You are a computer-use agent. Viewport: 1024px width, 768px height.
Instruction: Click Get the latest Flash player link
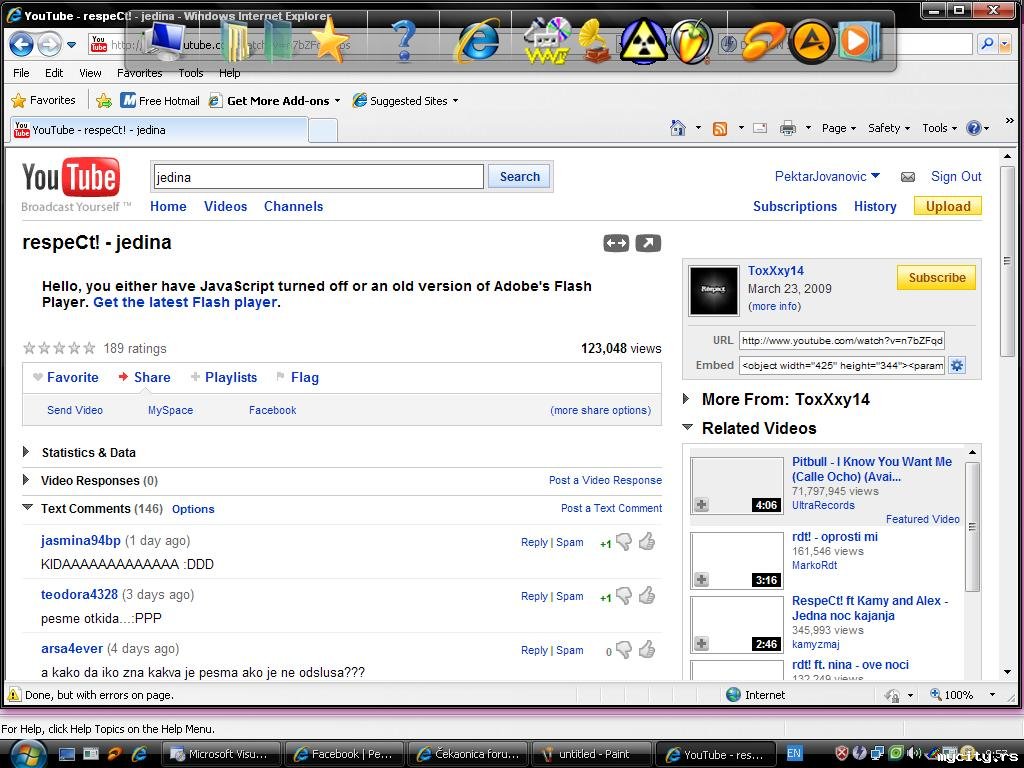(x=185, y=302)
